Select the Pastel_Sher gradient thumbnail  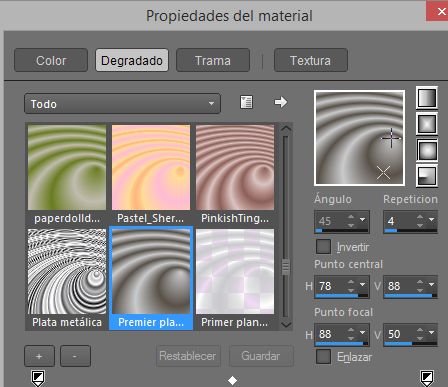click(151, 167)
